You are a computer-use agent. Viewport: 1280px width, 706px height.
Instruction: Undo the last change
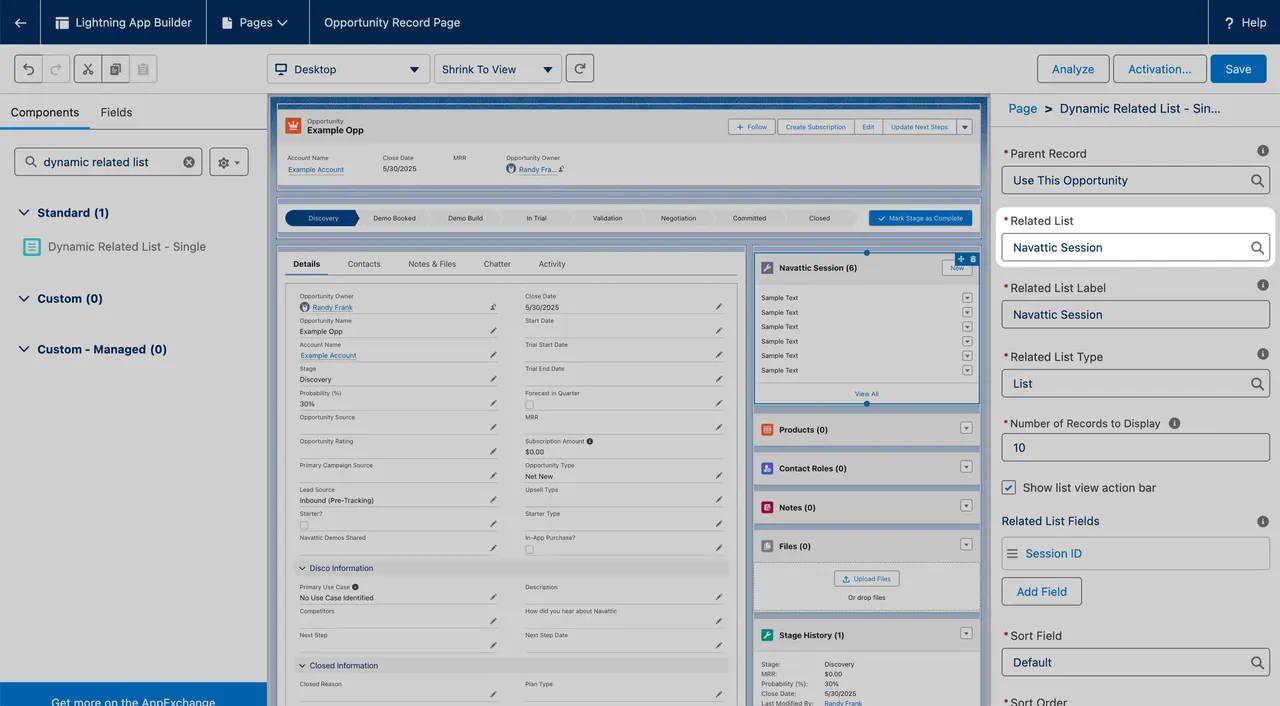coord(28,69)
